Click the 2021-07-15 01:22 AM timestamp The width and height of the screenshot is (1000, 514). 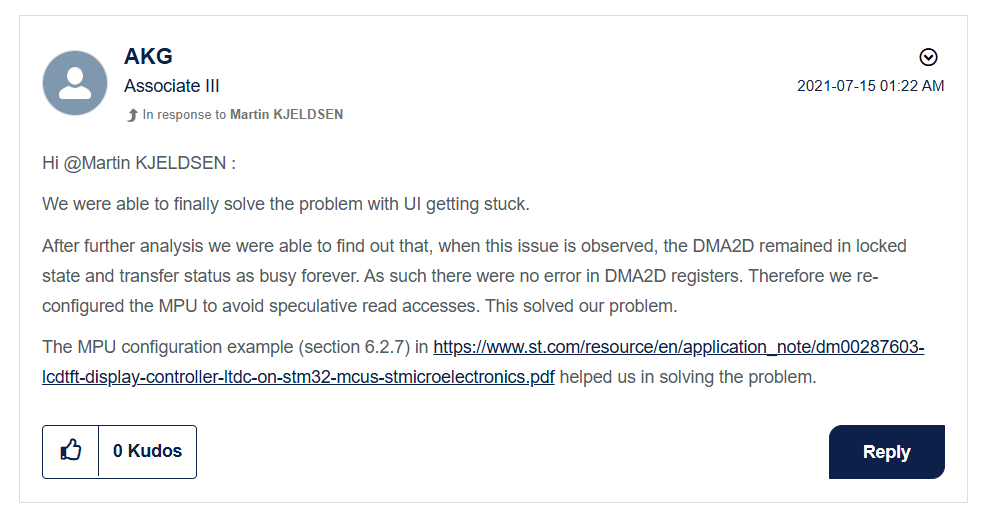click(x=870, y=86)
